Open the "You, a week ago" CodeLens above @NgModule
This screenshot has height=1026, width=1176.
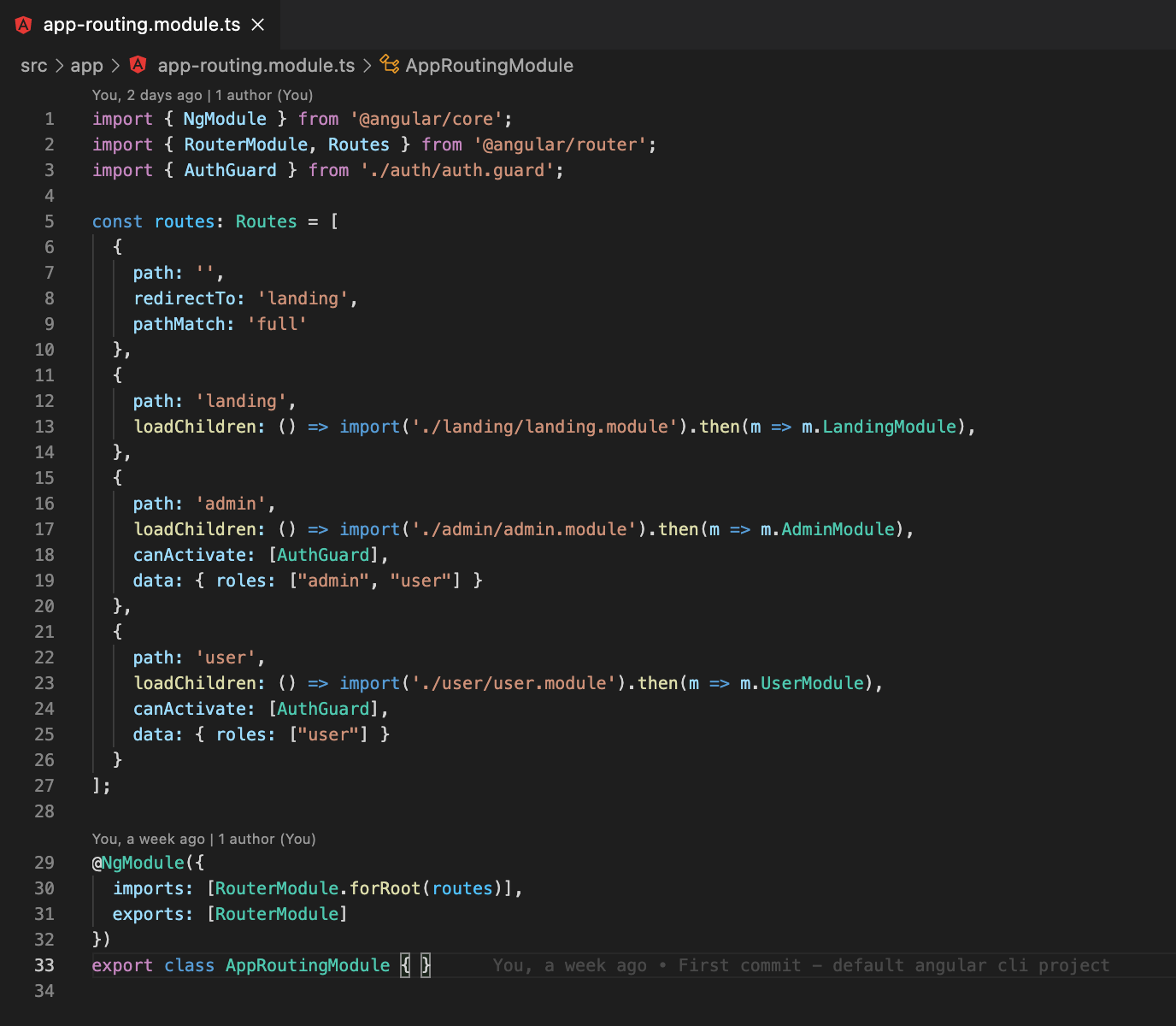(x=149, y=839)
